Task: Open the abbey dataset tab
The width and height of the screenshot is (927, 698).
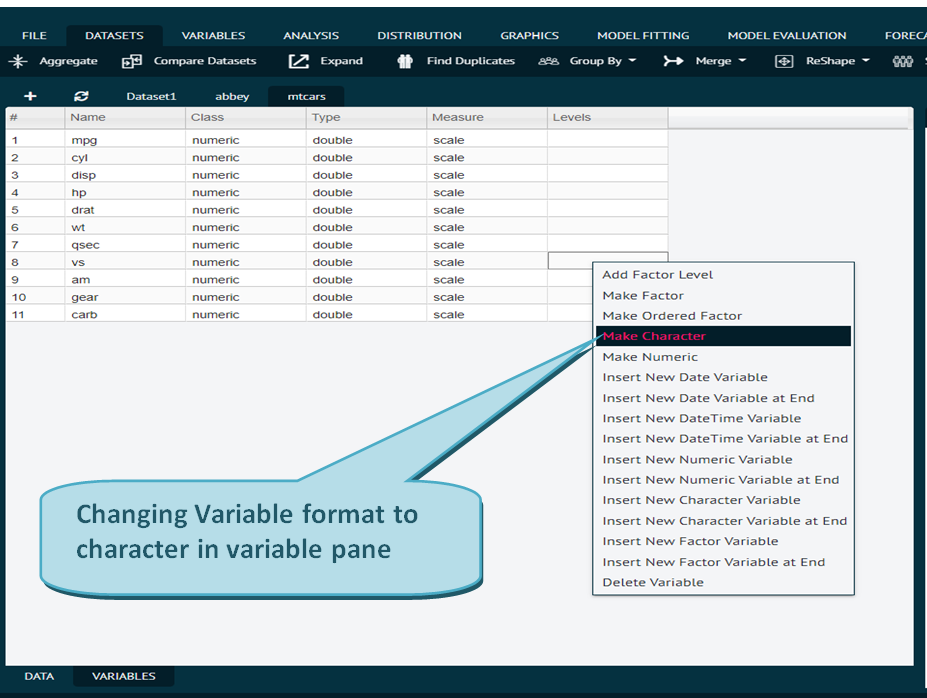Action: (x=232, y=96)
